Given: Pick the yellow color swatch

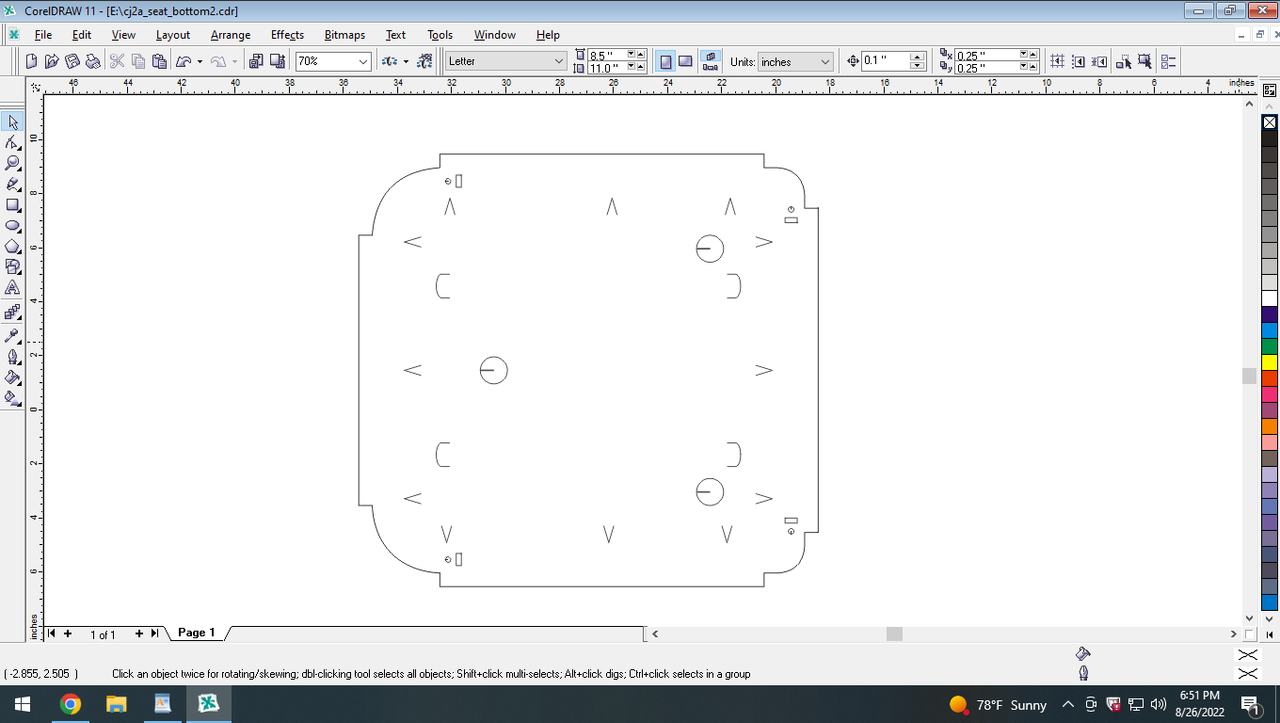Looking at the screenshot, I should point(1270,362).
